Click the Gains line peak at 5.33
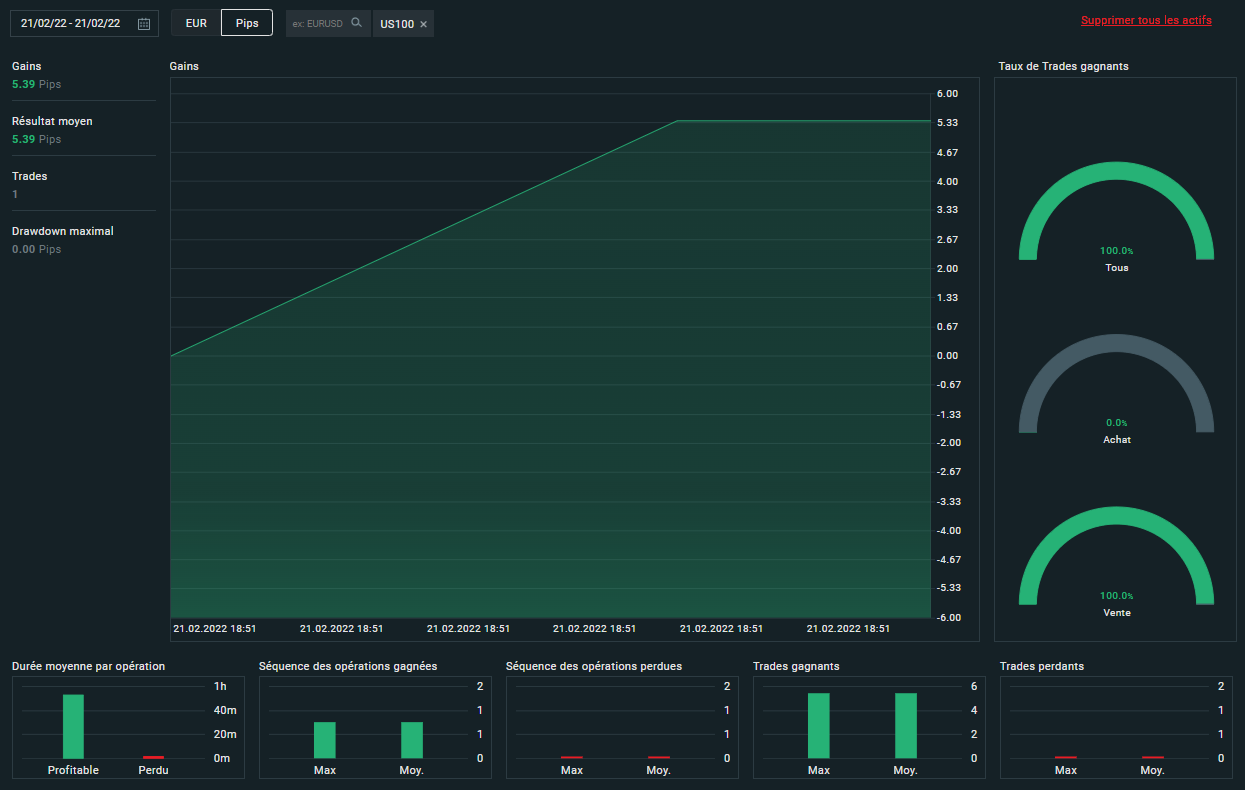This screenshot has width=1245, height=790. (677, 121)
